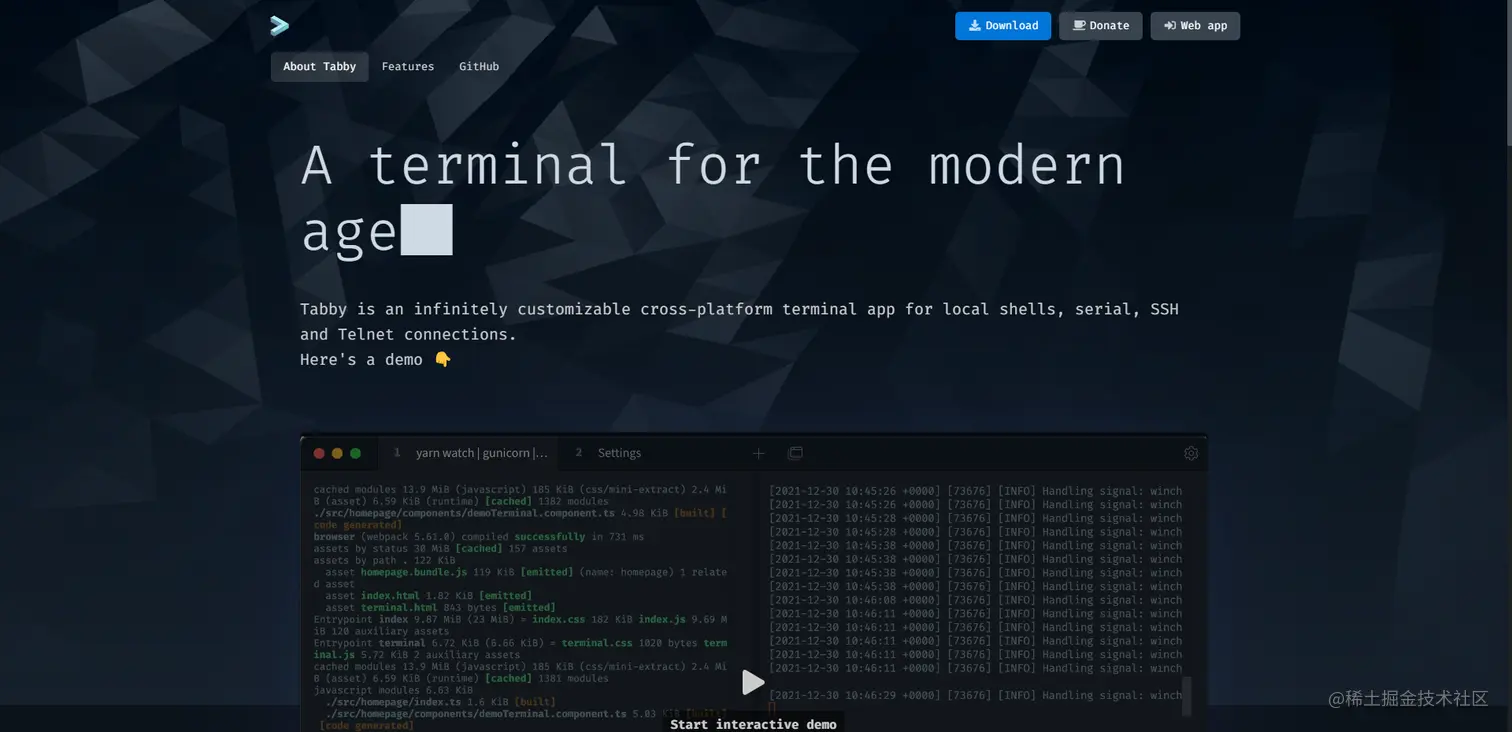This screenshot has height=732, width=1512.
Task: Click the demo terminal scrollbar
Action: [1187, 697]
